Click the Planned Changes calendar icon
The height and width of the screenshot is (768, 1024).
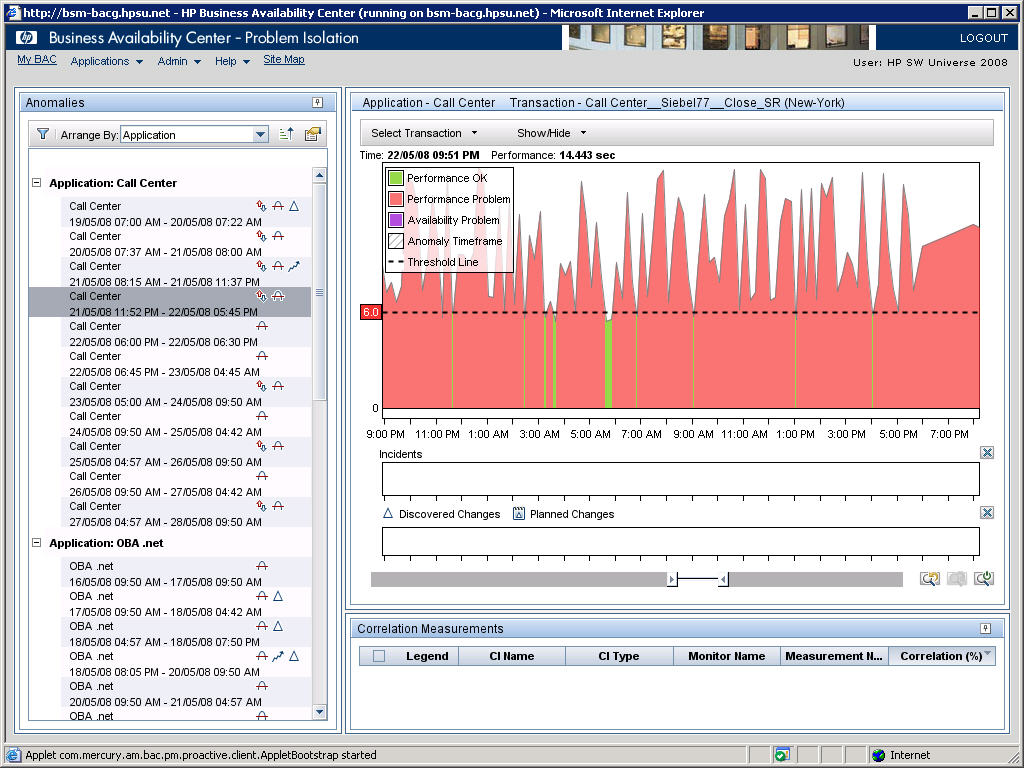[519, 513]
